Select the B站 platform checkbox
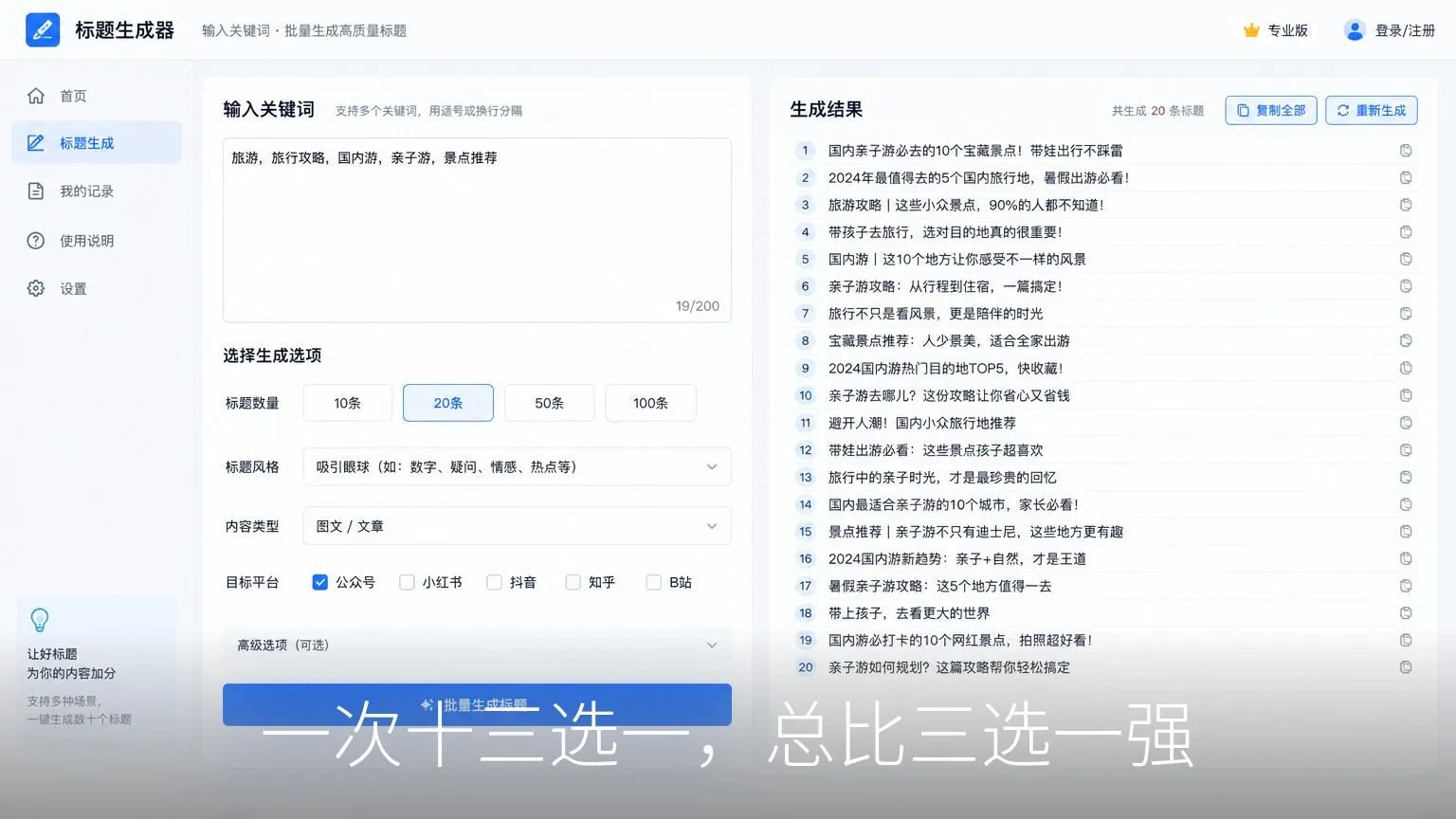The height and width of the screenshot is (819, 1456). pyautogui.click(x=653, y=582)
